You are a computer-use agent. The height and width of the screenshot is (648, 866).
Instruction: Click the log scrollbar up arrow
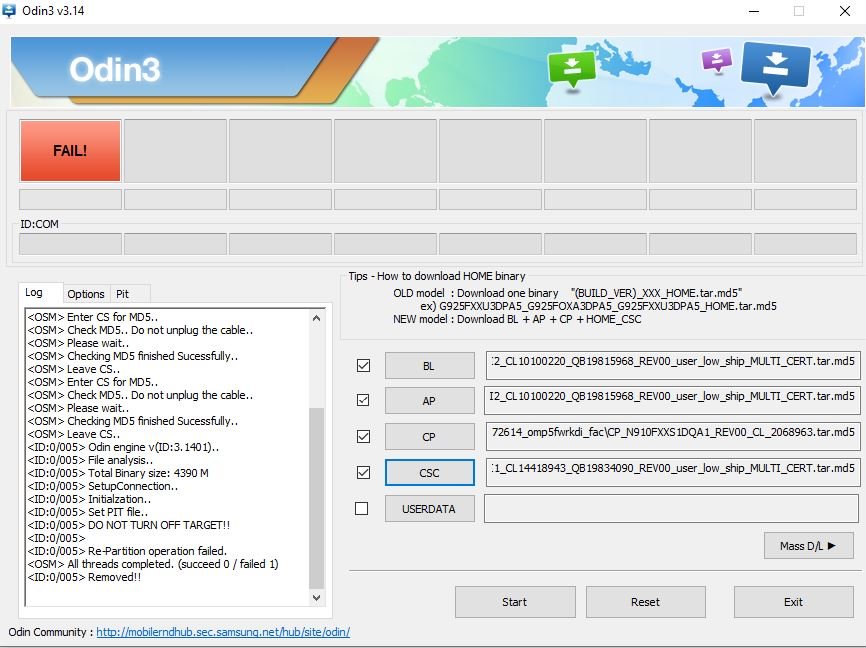(316, 318)
